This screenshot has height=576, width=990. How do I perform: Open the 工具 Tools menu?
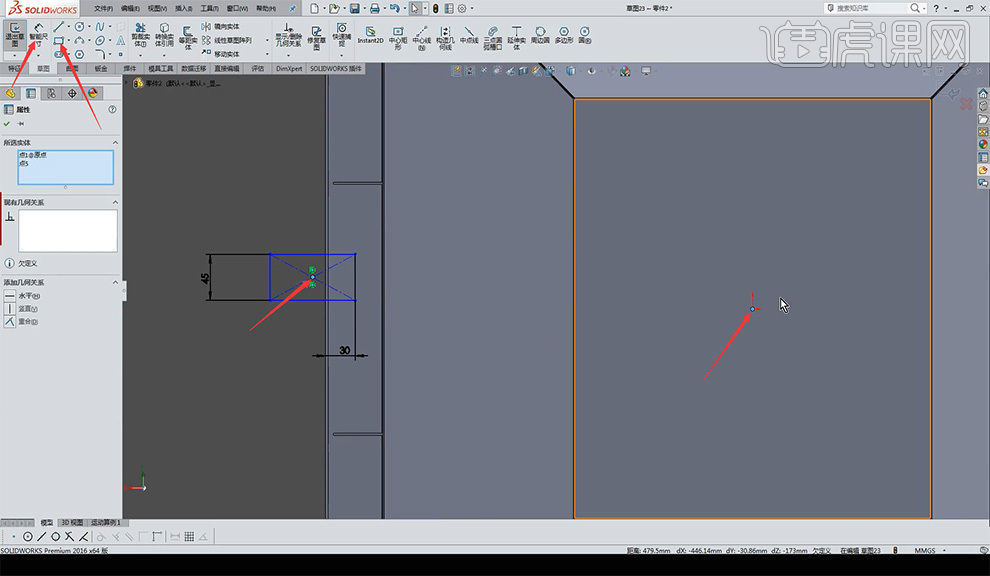pyautogui.click(x=210, y=8)
